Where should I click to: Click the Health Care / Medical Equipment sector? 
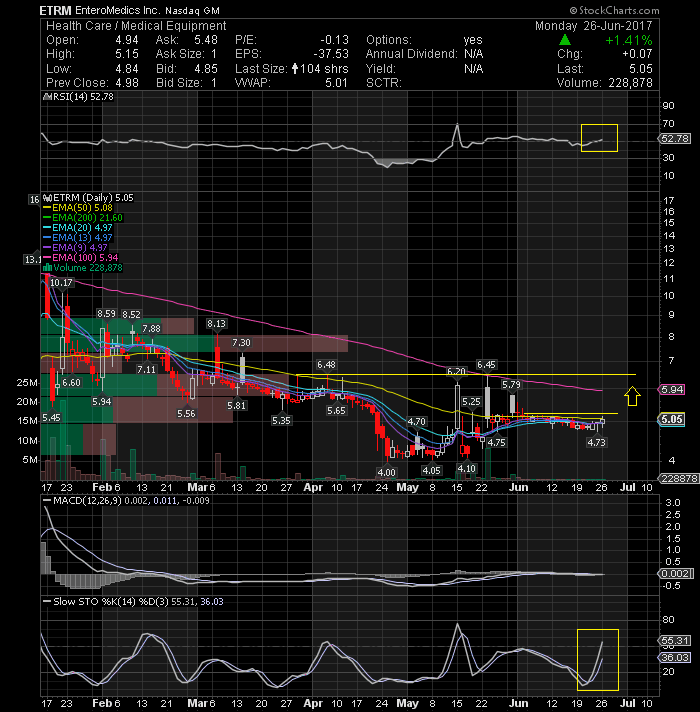[x=136, y=25]
